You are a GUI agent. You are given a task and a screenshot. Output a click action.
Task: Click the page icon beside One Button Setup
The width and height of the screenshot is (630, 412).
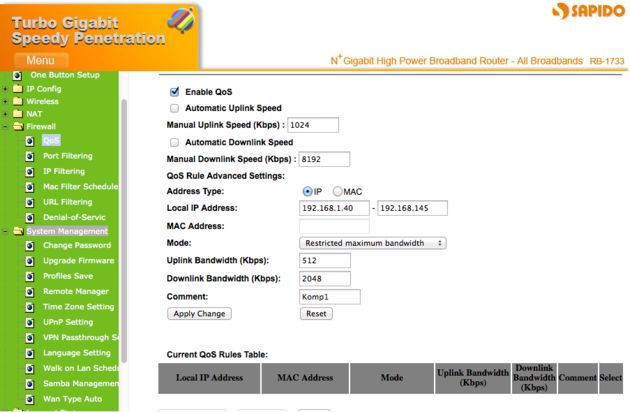click(17, 75)
